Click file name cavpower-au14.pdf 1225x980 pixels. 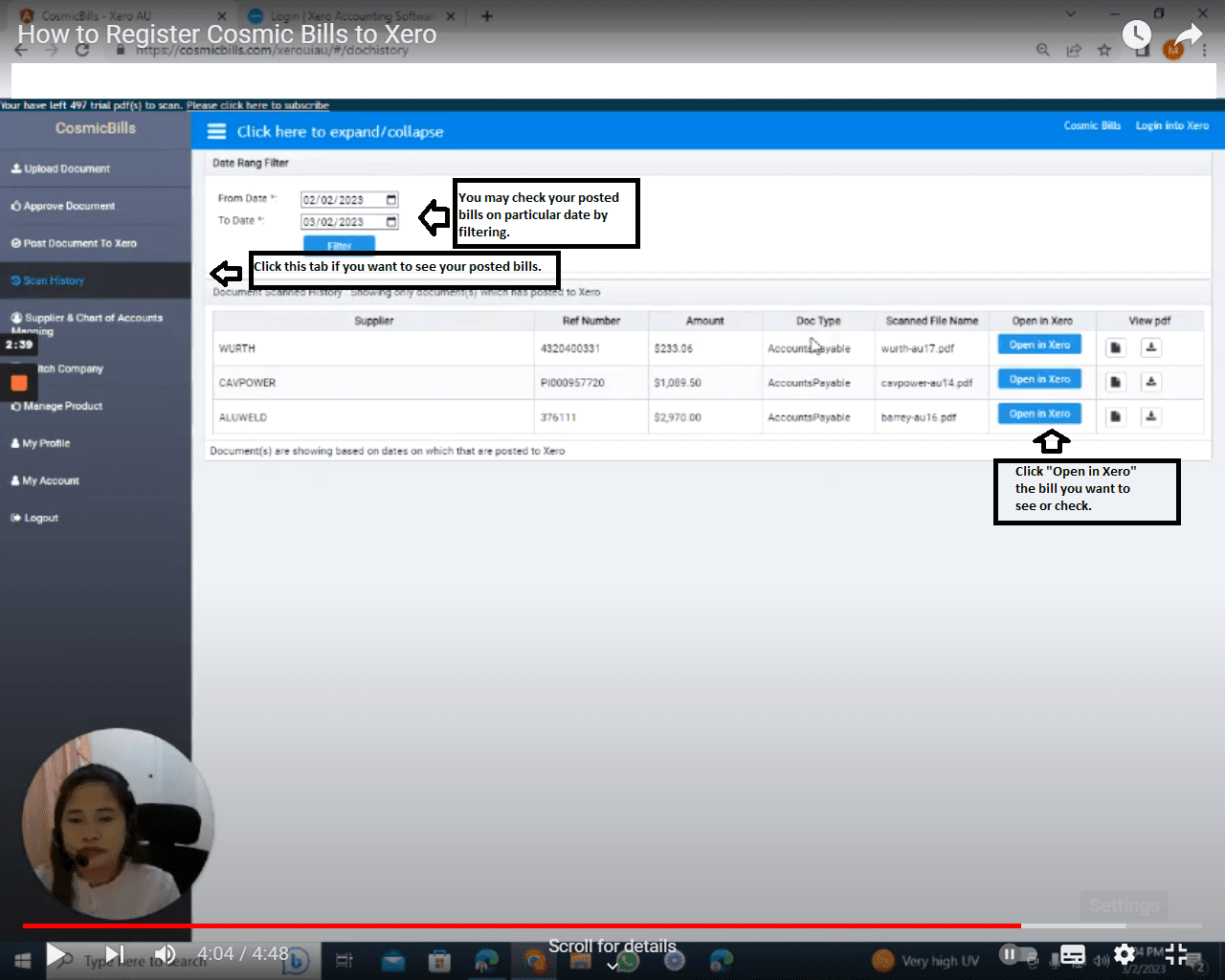pos(926,383)
